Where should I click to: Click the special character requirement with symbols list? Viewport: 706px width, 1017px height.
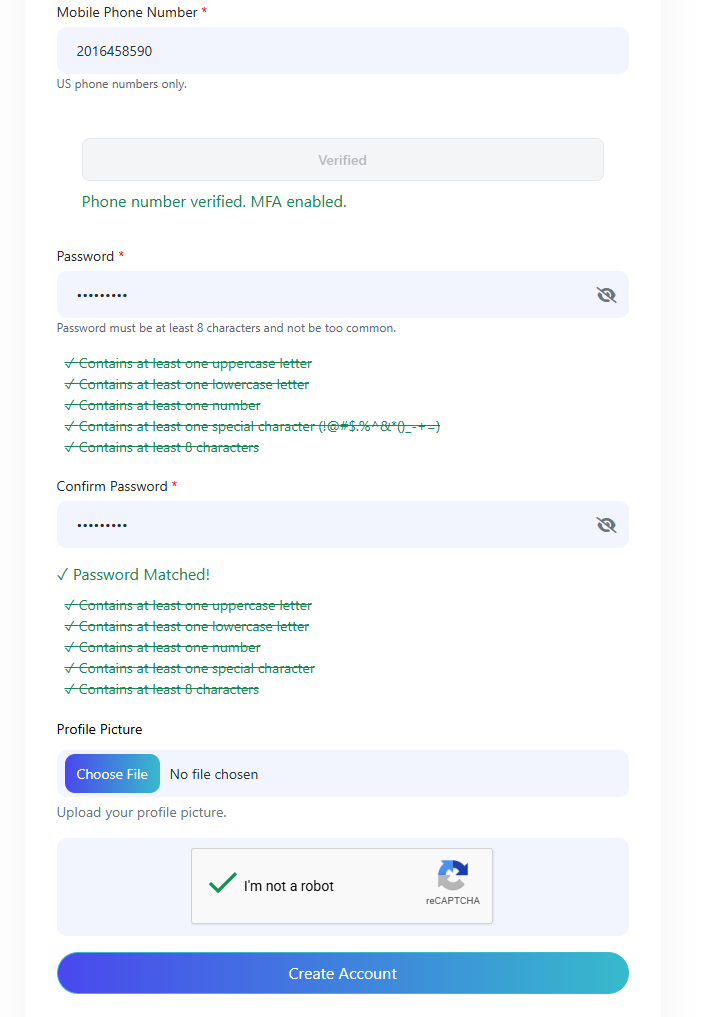tap(253, 427)
